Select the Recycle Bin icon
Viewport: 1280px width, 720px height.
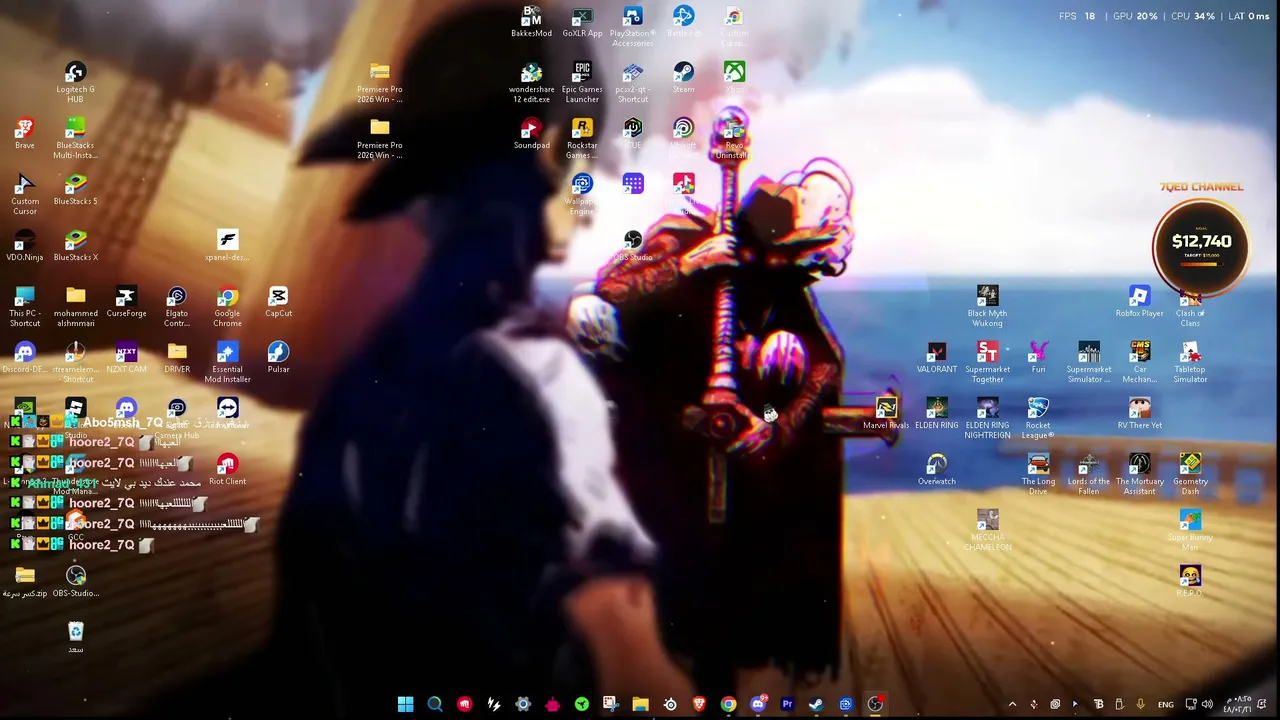(75, 638)
